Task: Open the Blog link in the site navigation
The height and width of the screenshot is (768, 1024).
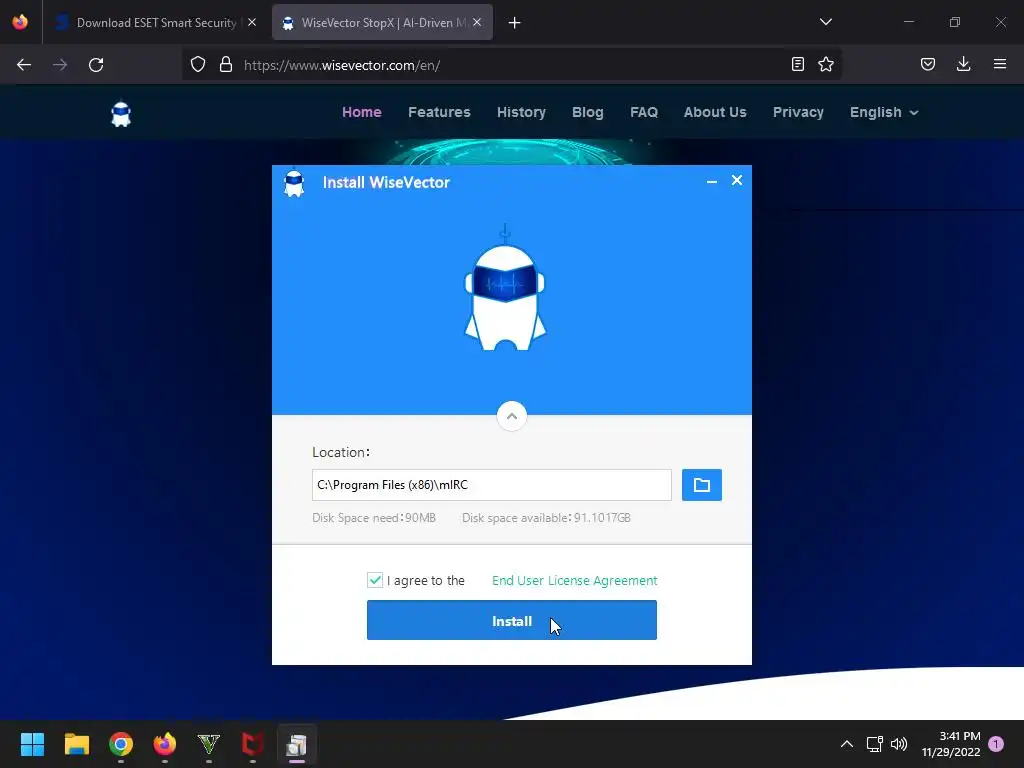Action: [x=588, y=112]
